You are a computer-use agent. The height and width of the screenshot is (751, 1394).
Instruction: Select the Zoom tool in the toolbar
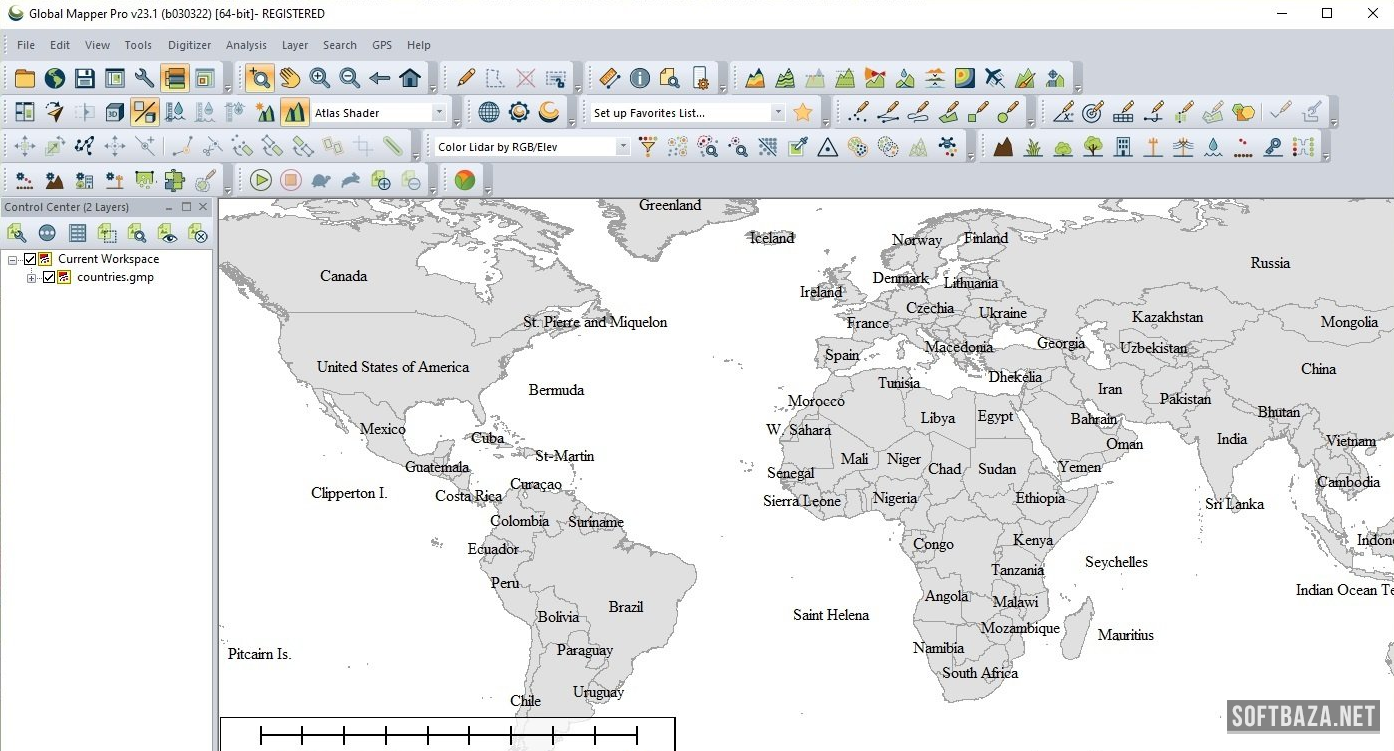coord(259,78)
